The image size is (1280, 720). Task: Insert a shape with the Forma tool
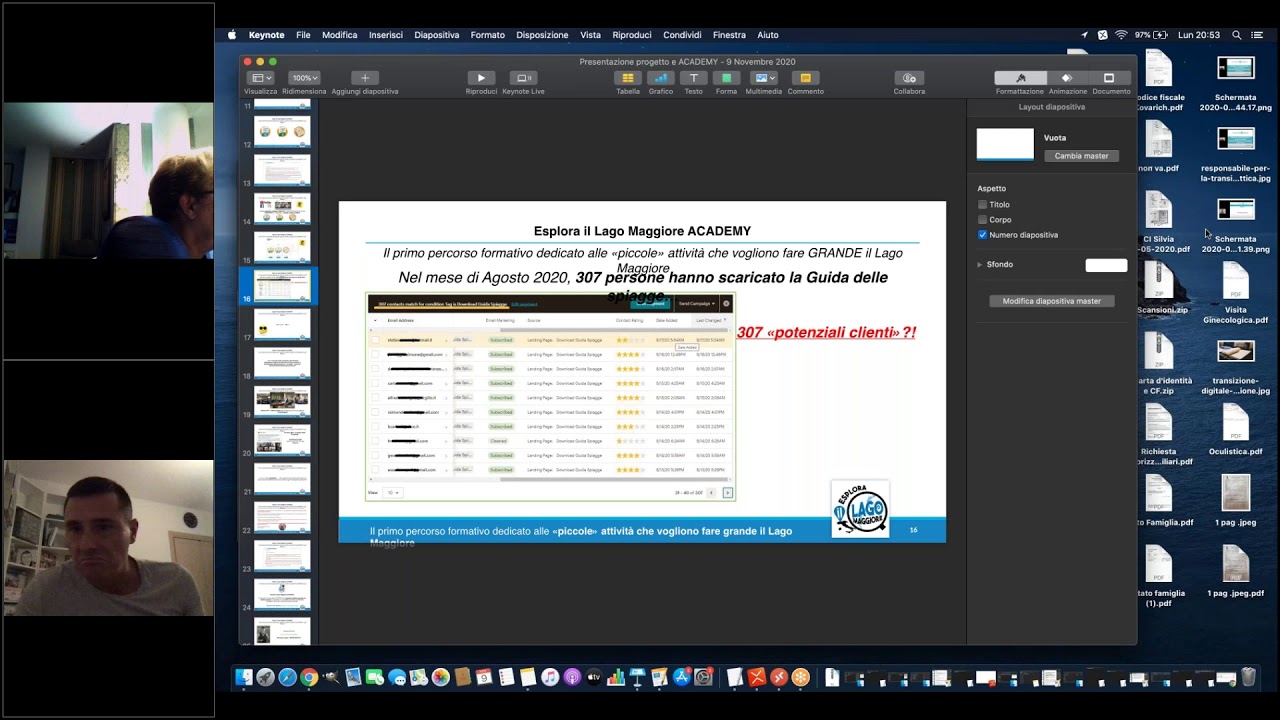tap(726, 78)
